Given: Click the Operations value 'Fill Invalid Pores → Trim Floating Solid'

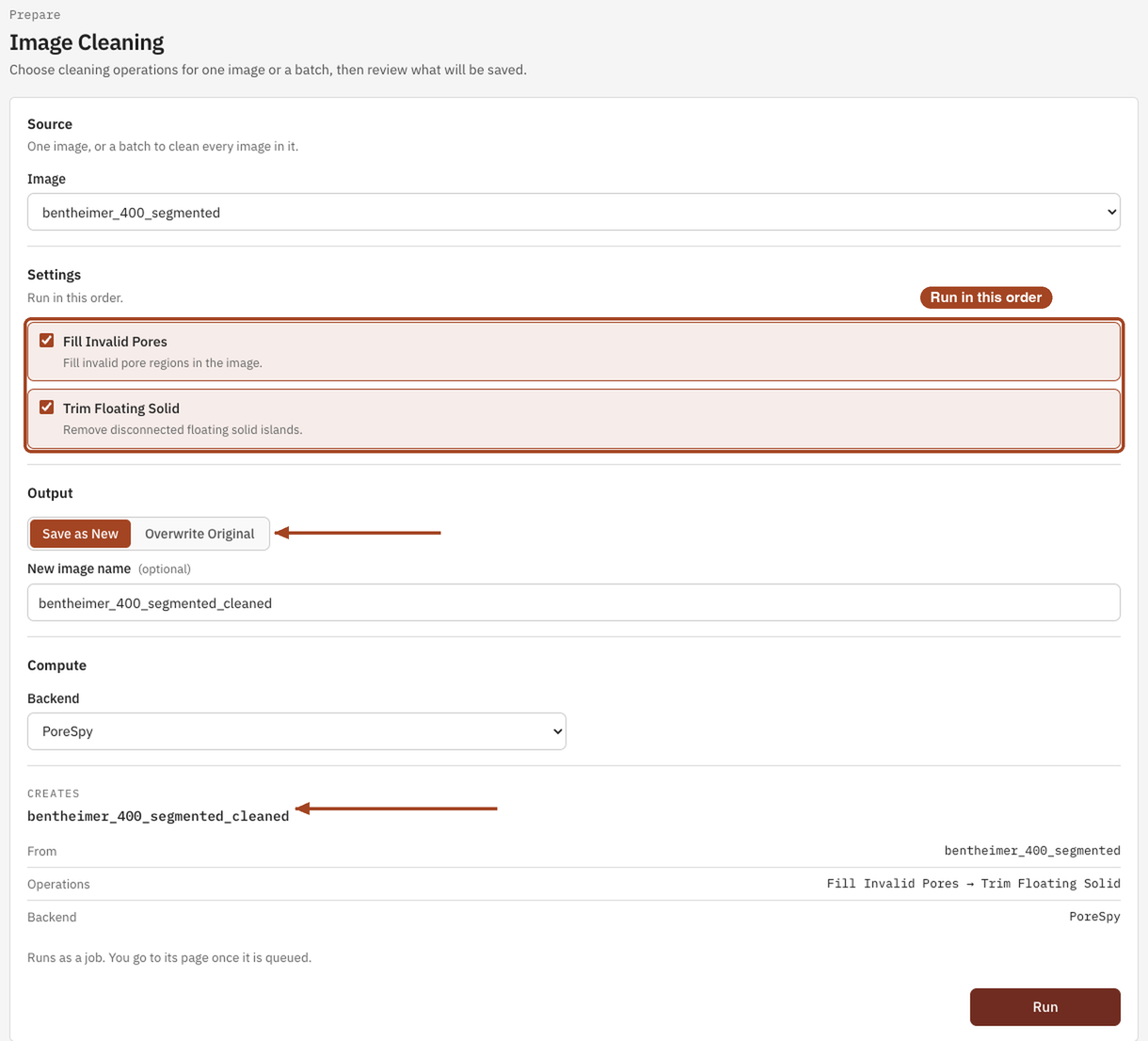Looking at the screenshot, I should [x=973, y=884].
